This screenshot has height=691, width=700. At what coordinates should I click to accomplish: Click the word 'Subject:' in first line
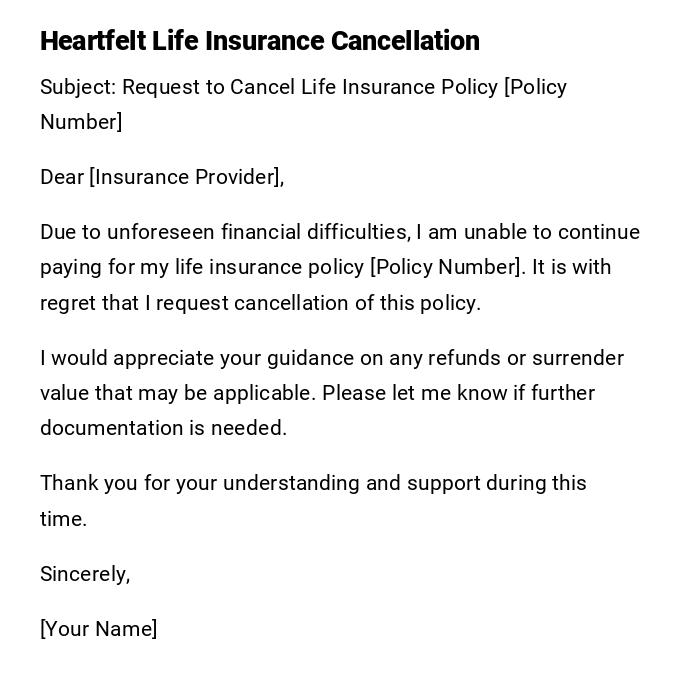tap(78, 87)
